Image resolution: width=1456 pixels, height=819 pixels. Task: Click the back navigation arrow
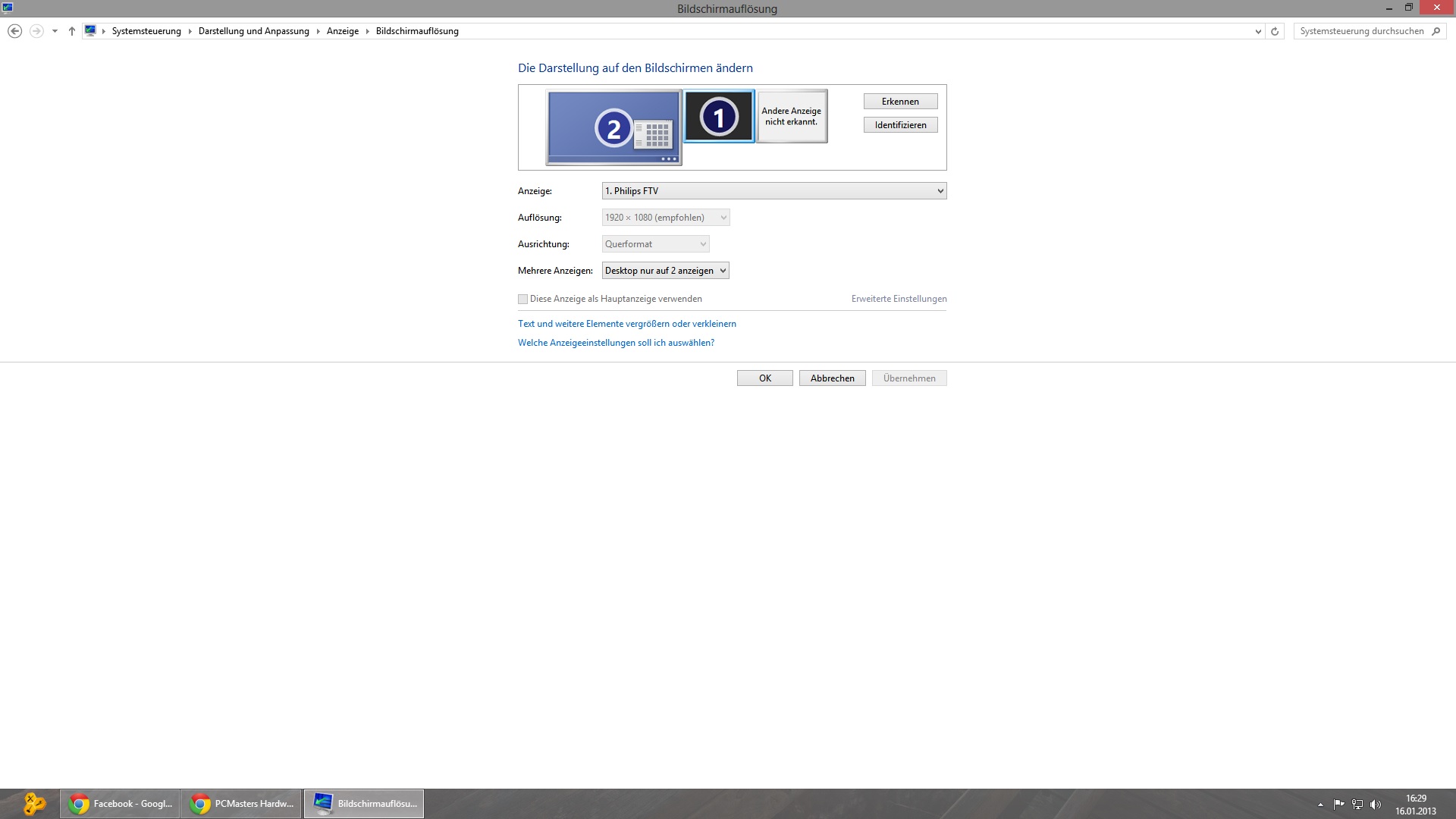14,31
